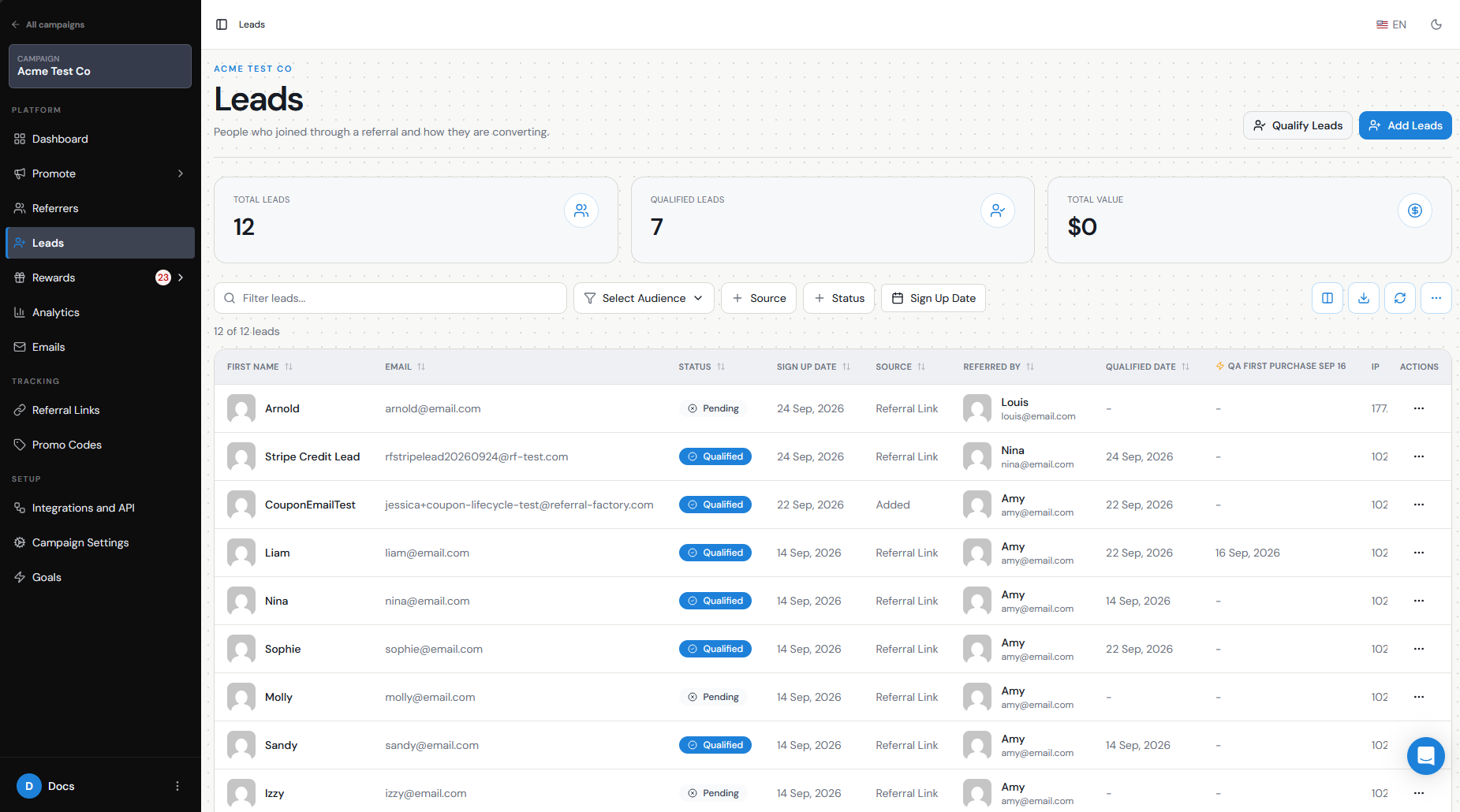This screenshot has height=812, width=1460.
Task: Open the EN language selector
Action: 1391,24
